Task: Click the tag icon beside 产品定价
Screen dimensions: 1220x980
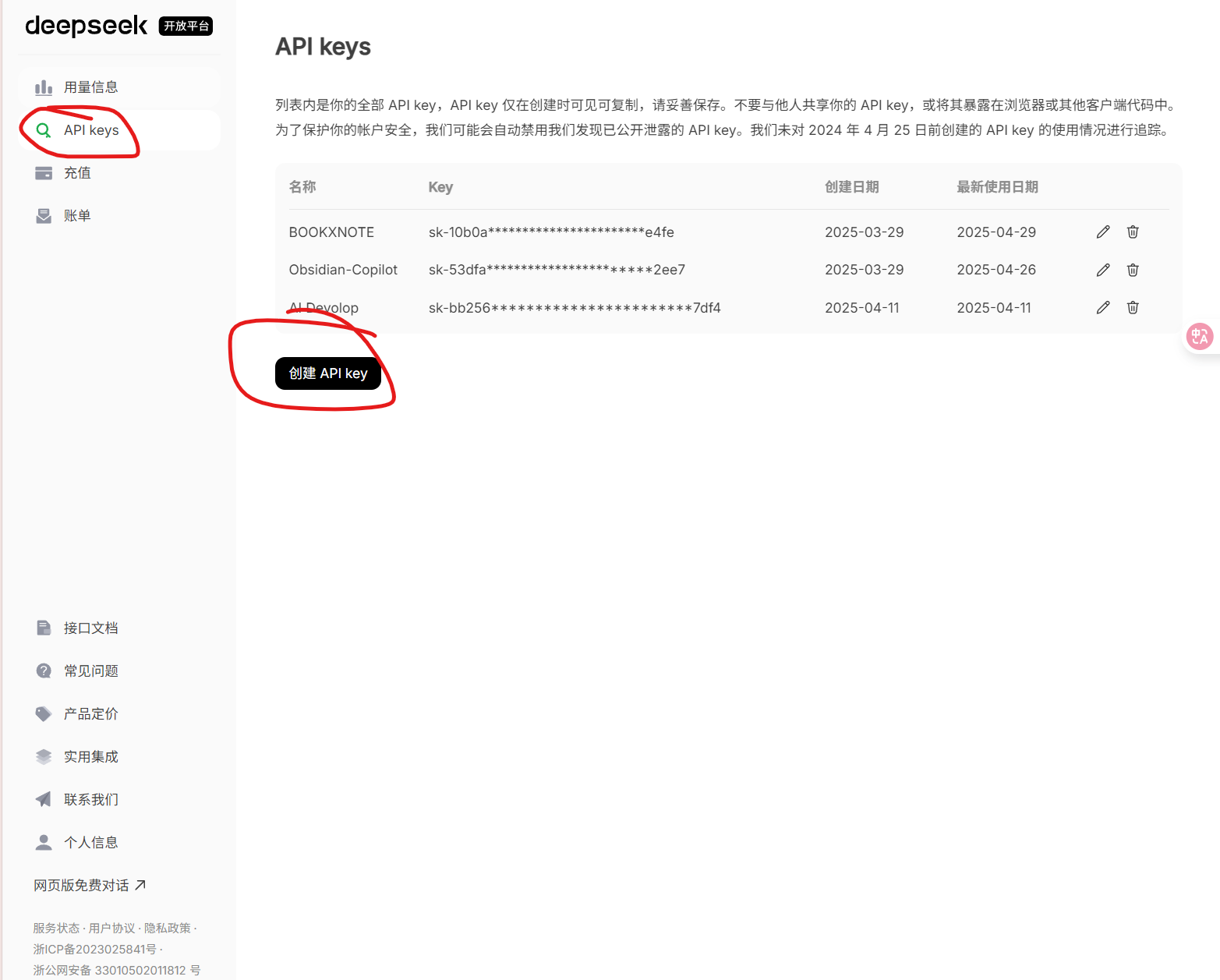Action: coord(44,713)
